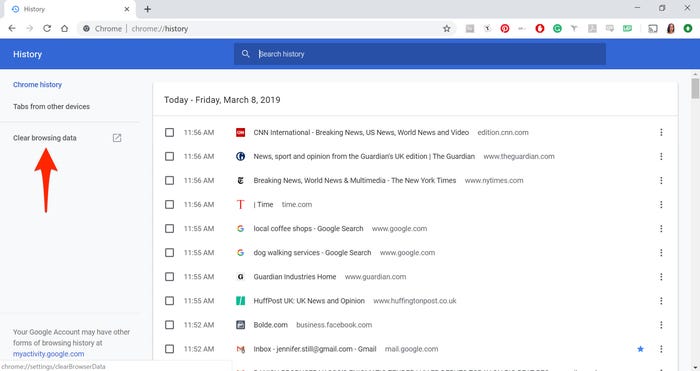
Task: Click the New York Times favicon
Action: pyautogui.click(x=241, y=181)
